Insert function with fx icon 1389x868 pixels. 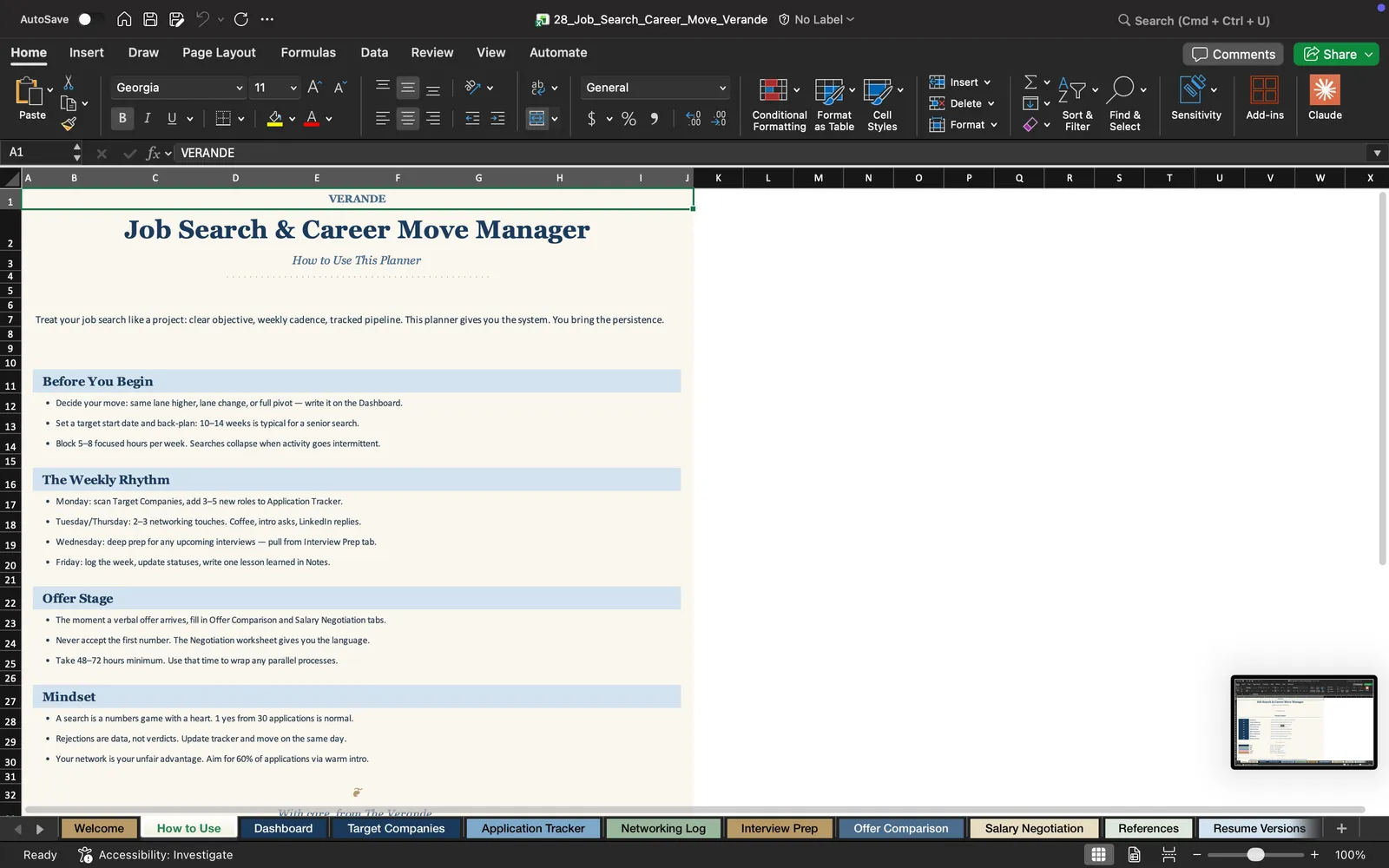pos(153,153)
